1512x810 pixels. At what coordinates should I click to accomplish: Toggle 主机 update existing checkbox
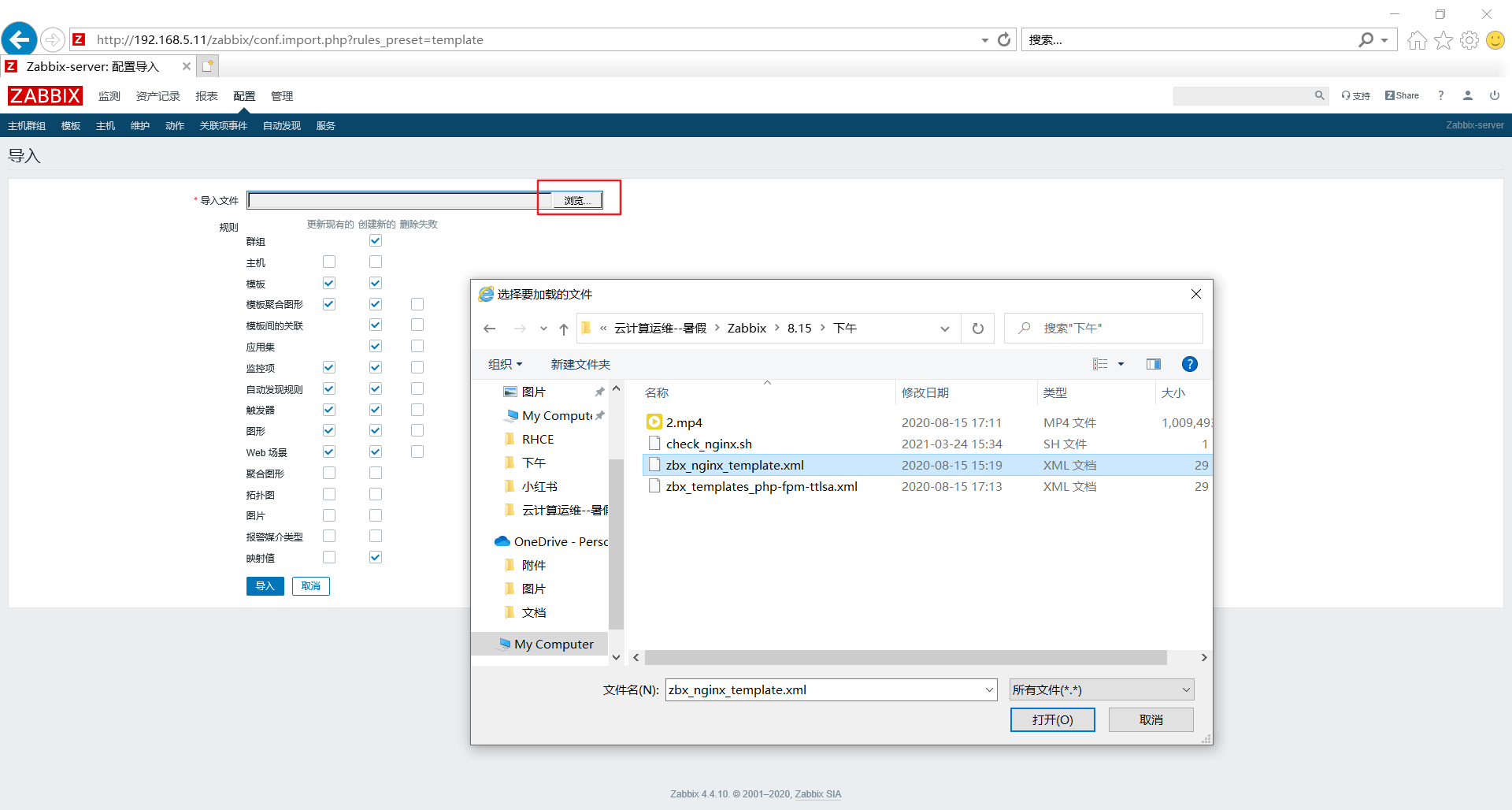pyautogui.click(x=329, y=262)
